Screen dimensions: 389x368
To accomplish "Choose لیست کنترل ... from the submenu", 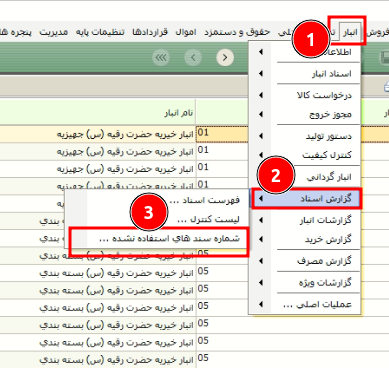I will tap(157, 219).
